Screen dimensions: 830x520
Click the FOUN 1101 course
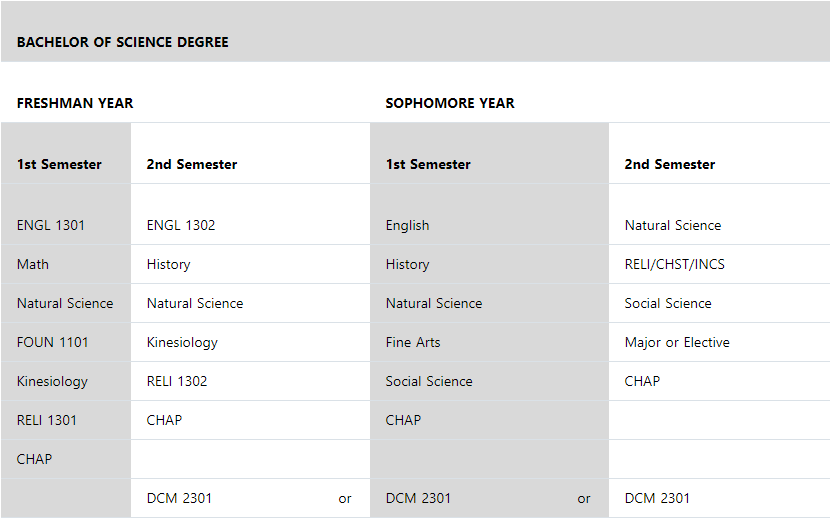pos(53,342)
